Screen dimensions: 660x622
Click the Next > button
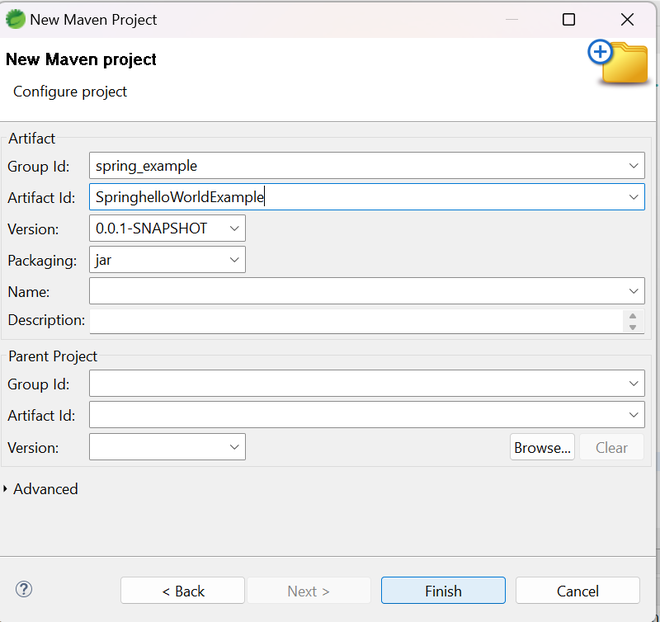point(309,591)
